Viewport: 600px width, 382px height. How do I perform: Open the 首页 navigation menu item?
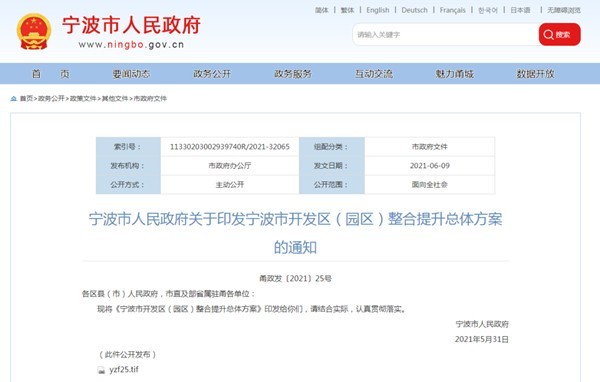(x=51, y=74)
